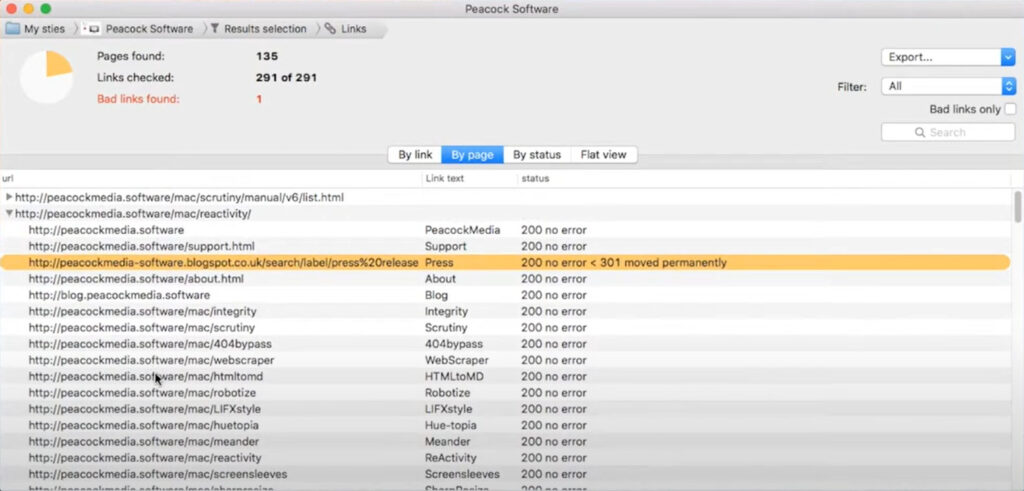Select the mac/LIFXstyle url row

point(505,409)
